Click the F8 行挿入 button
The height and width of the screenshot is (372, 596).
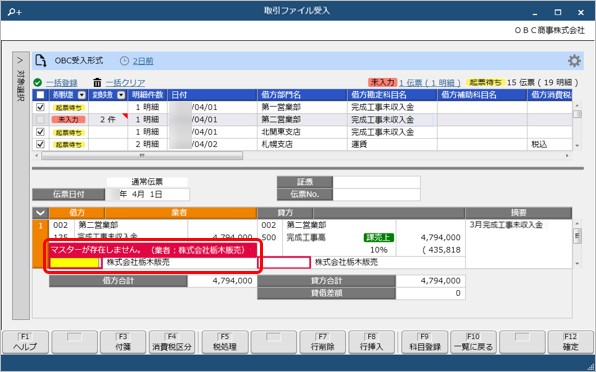click(371, 342)
